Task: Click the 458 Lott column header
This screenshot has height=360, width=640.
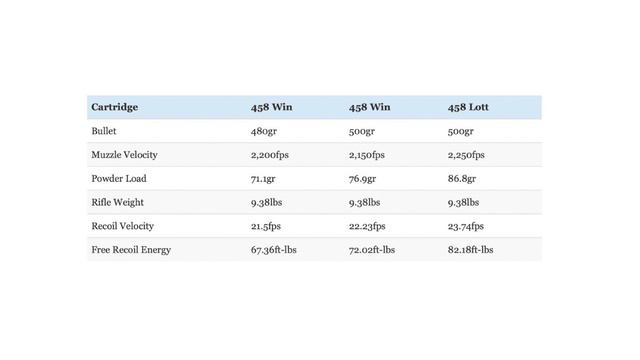Action: [x=468, y=107]
